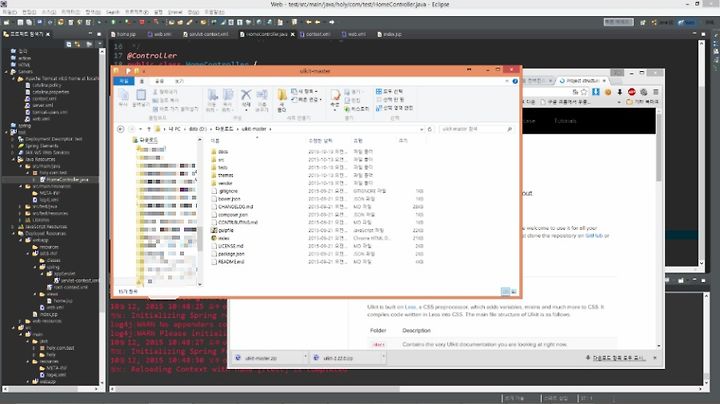Open the file tab in Explorer ribbon

pyautogui.click(x=124, y=81)
